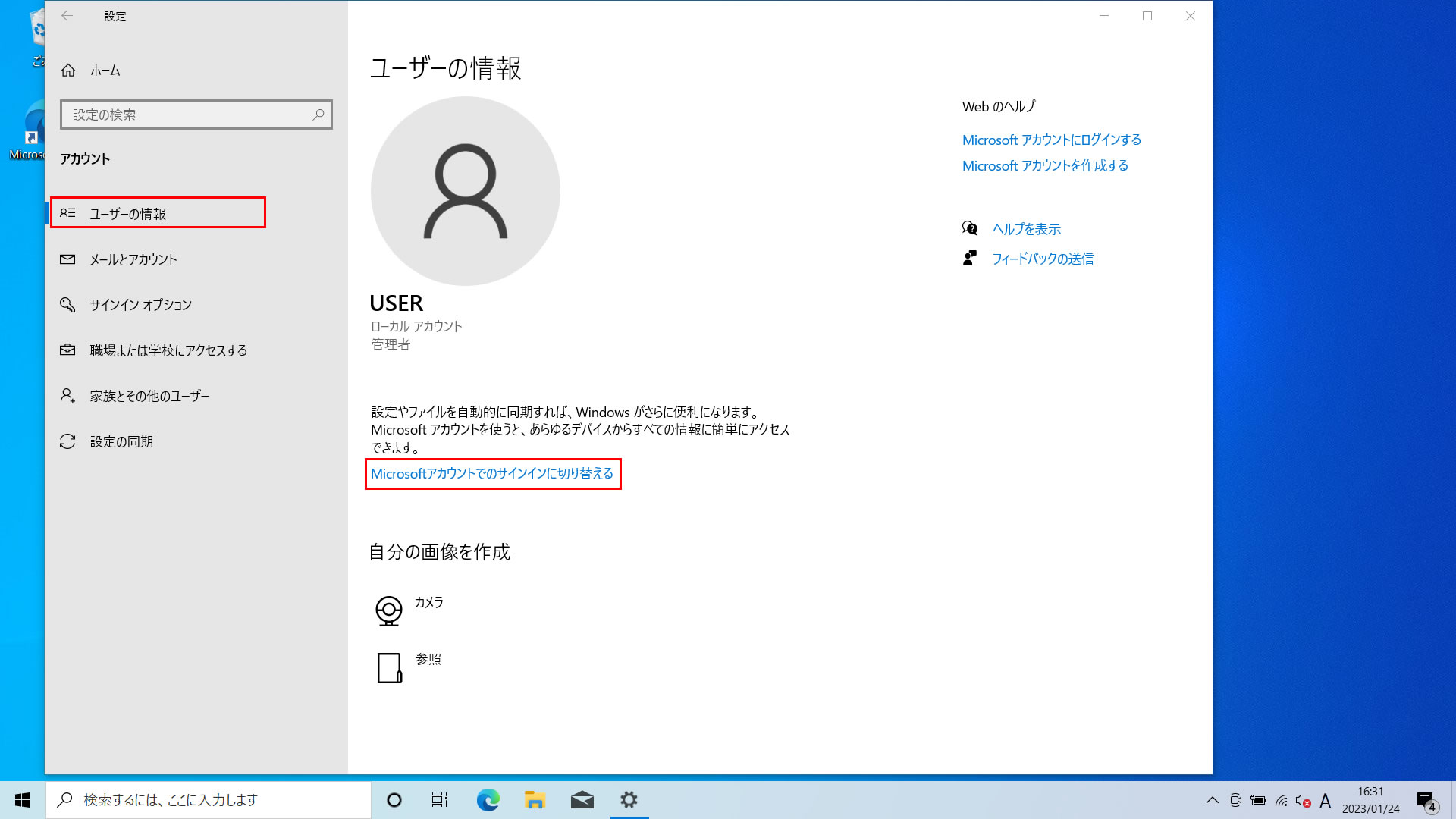This screenshot has width=1456, height=819.
Task: Click the カメラ label text
Action: click(x=429, y=602)
